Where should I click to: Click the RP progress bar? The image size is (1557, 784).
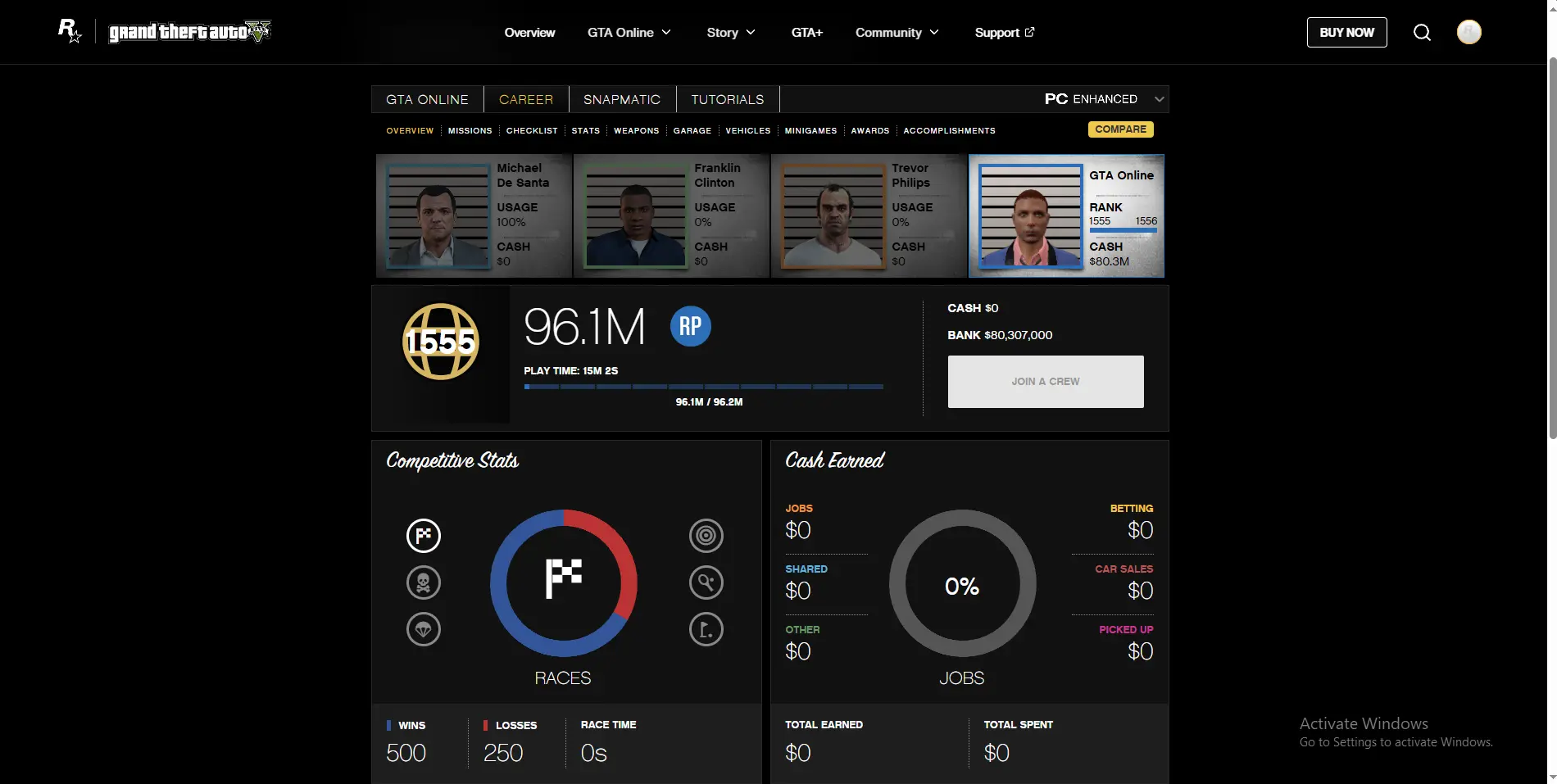[x=703, y=387]
